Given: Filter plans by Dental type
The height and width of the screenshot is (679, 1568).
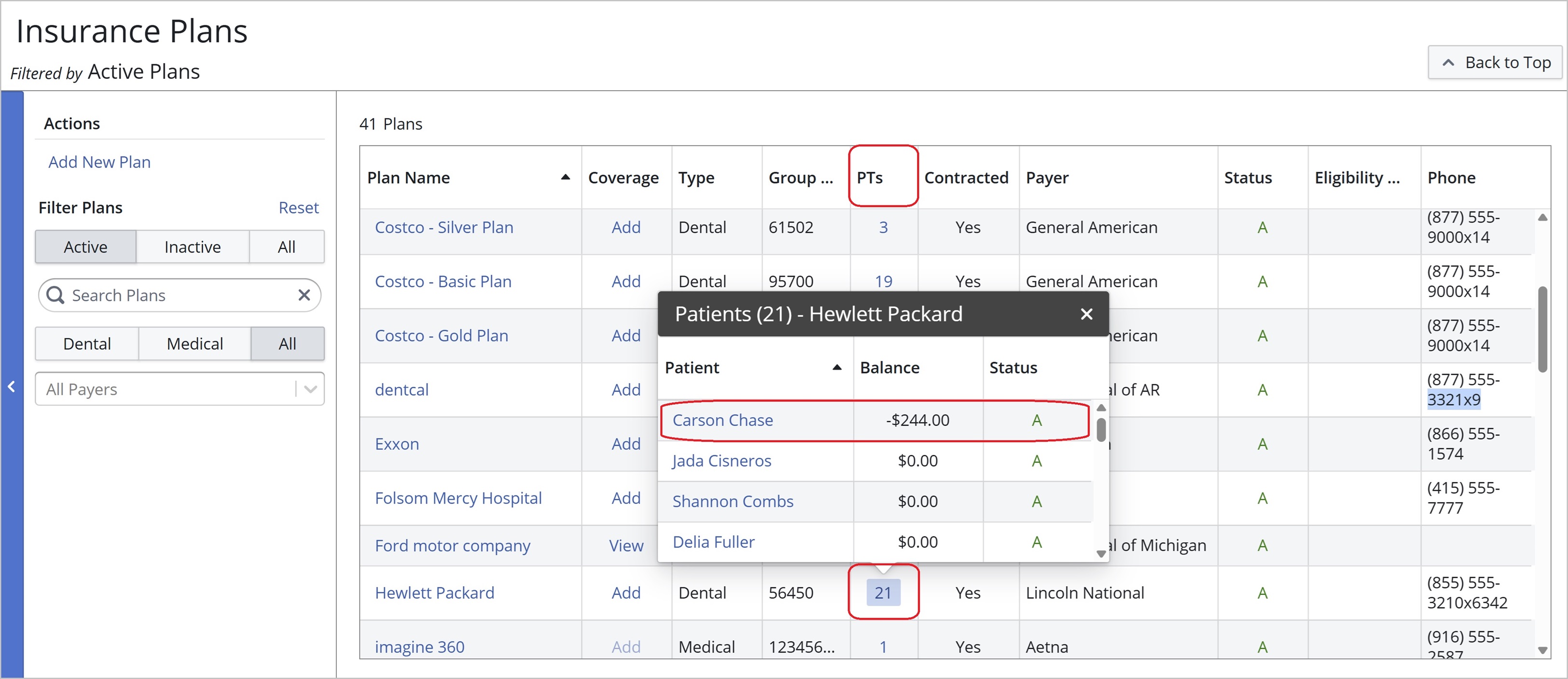Looking at the screenshot, I should 87,343.
